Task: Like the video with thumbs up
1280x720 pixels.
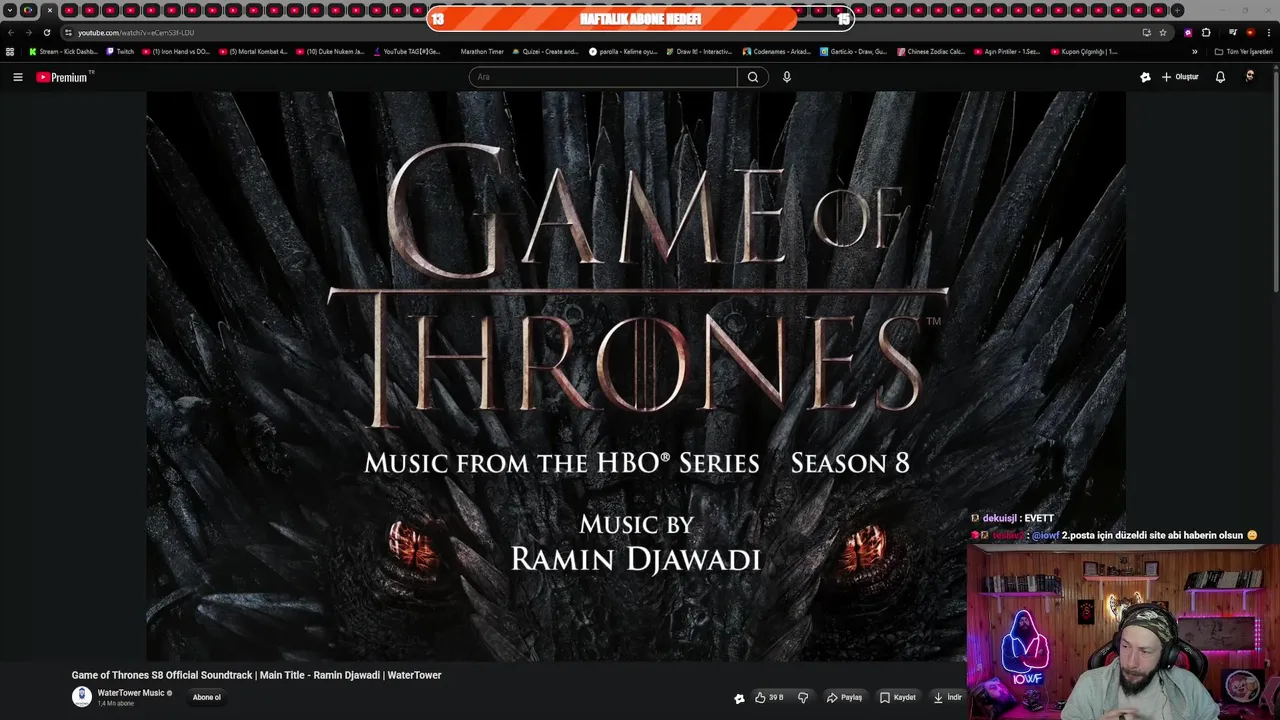Action: (x=769, y=698)
